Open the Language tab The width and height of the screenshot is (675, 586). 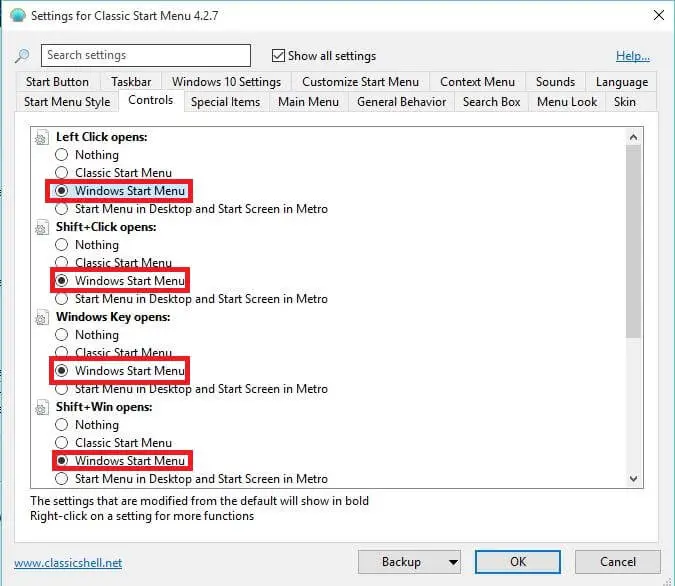(622, 82)
